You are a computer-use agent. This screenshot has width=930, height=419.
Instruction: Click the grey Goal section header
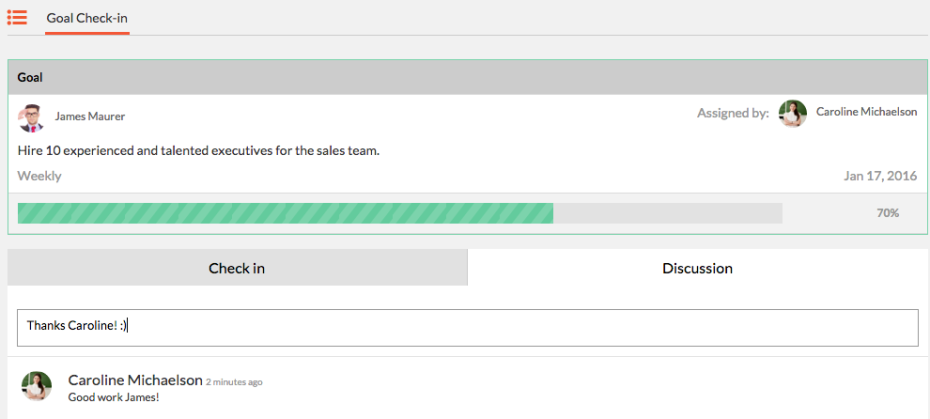(467, 77)
